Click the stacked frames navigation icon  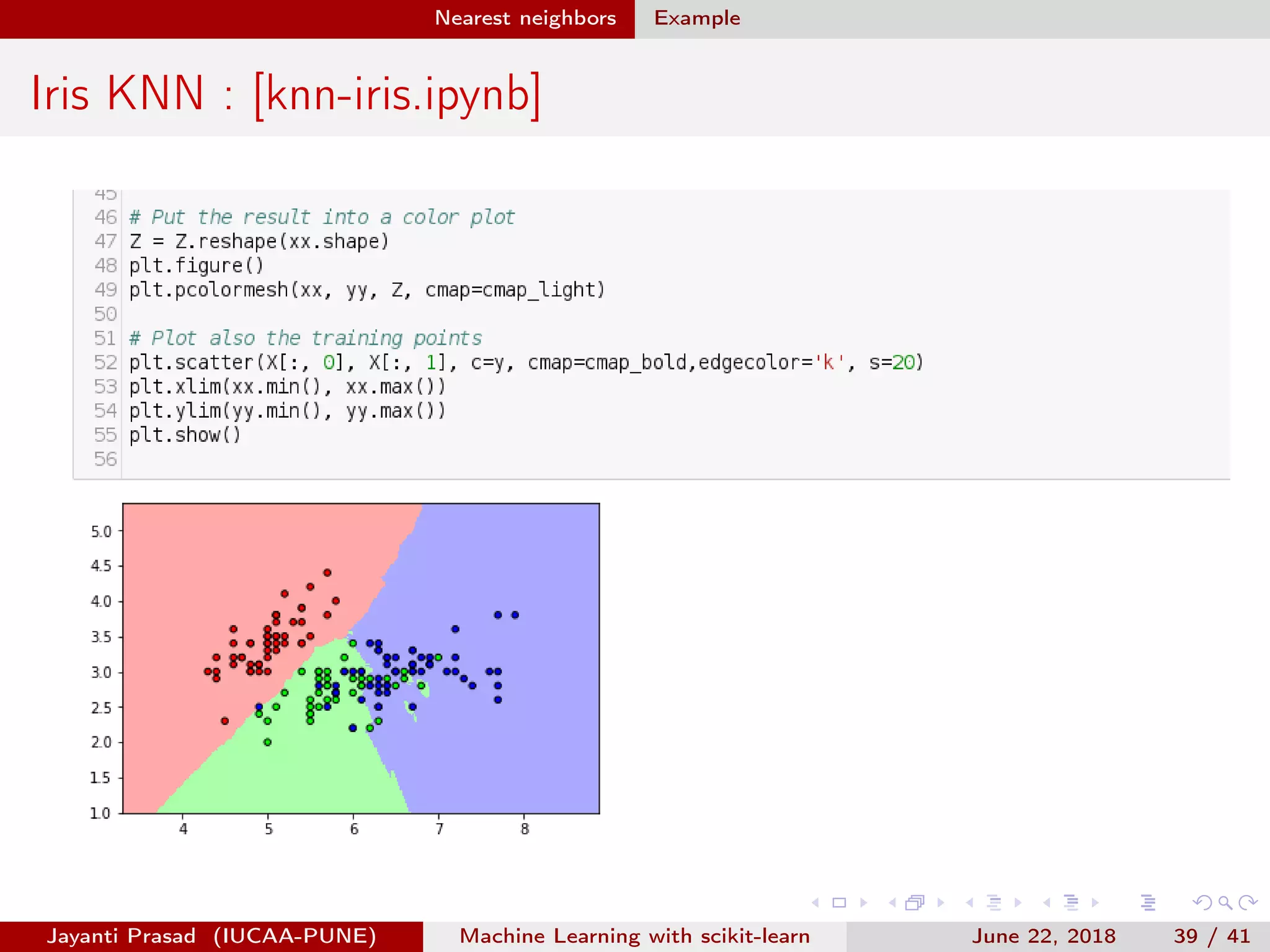click(915, 903)
